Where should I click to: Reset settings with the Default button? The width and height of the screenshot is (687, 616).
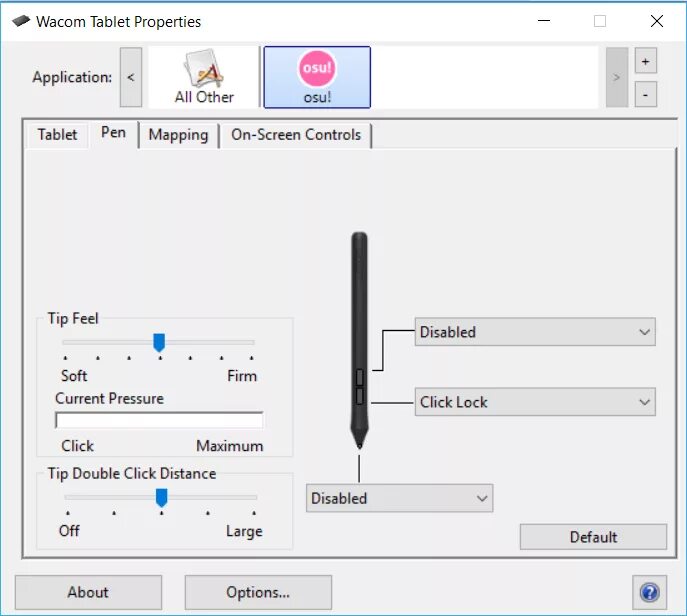point(593,537)
